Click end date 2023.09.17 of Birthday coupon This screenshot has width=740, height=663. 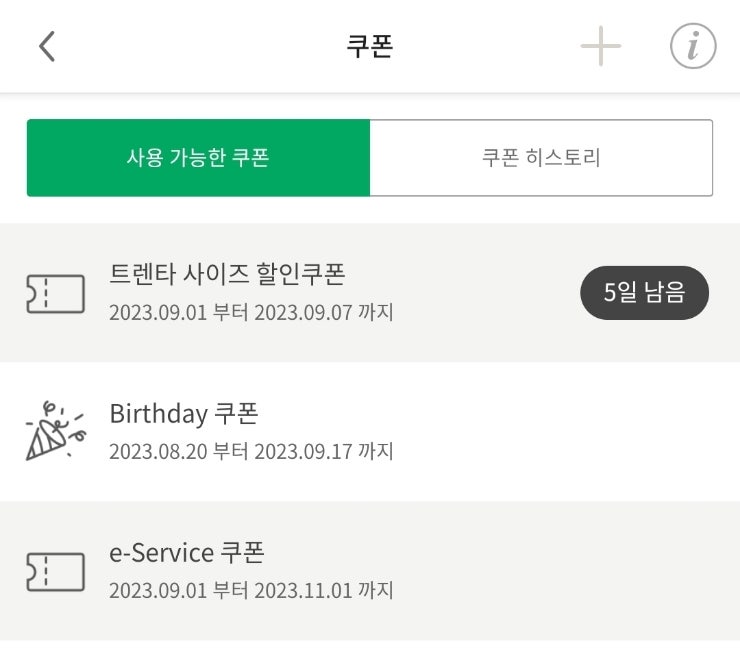(x=303, y=452)
